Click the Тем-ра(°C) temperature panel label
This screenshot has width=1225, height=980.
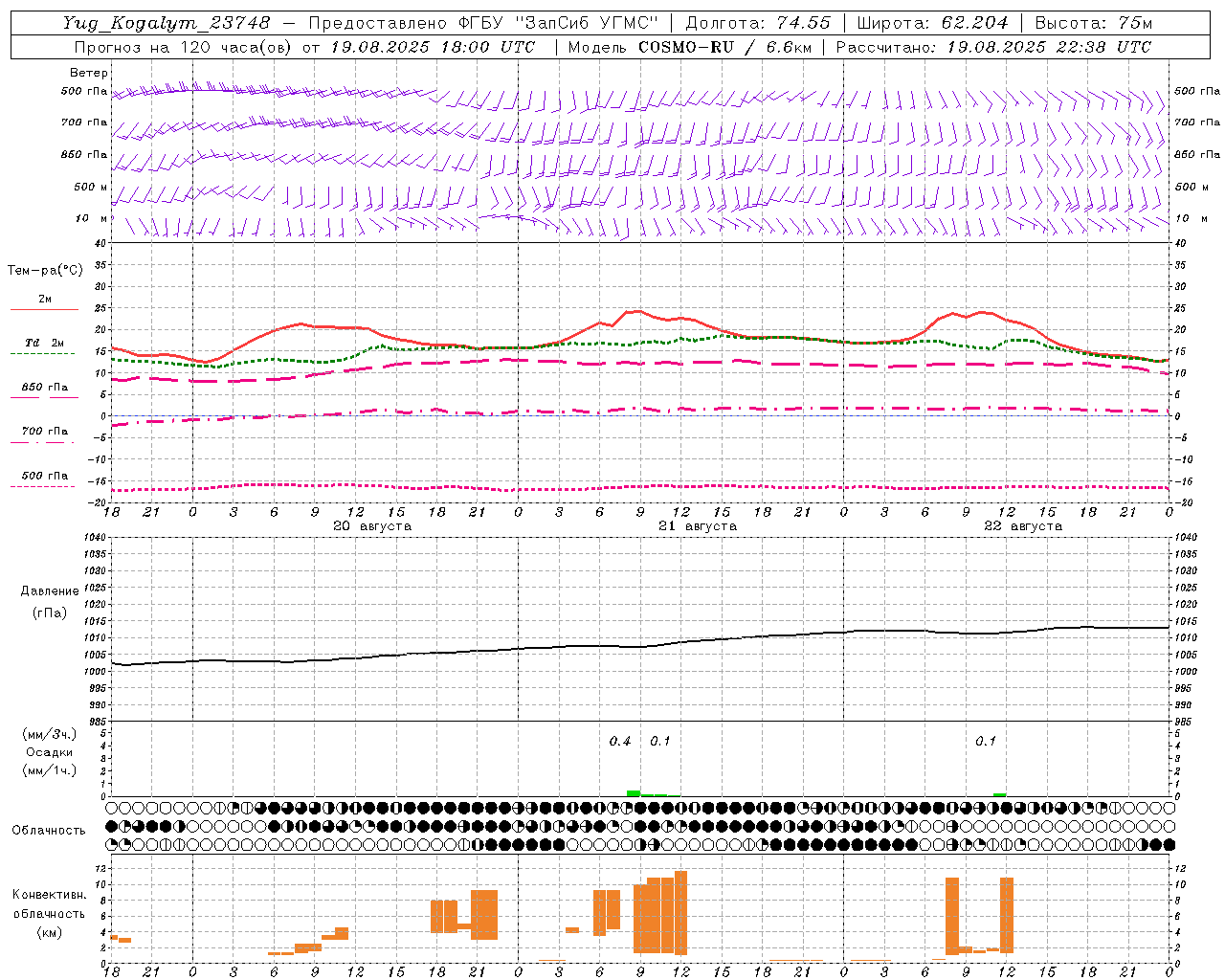tap(45, 271)
